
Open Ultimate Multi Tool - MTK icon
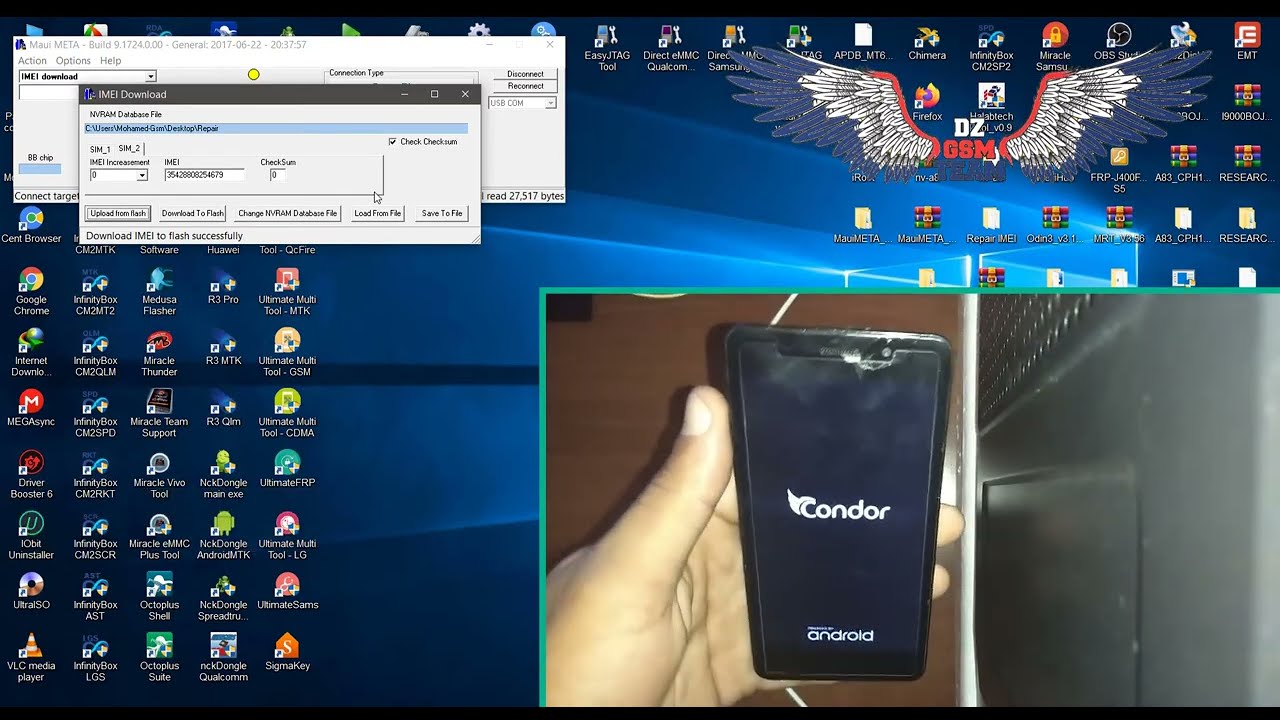287,292
